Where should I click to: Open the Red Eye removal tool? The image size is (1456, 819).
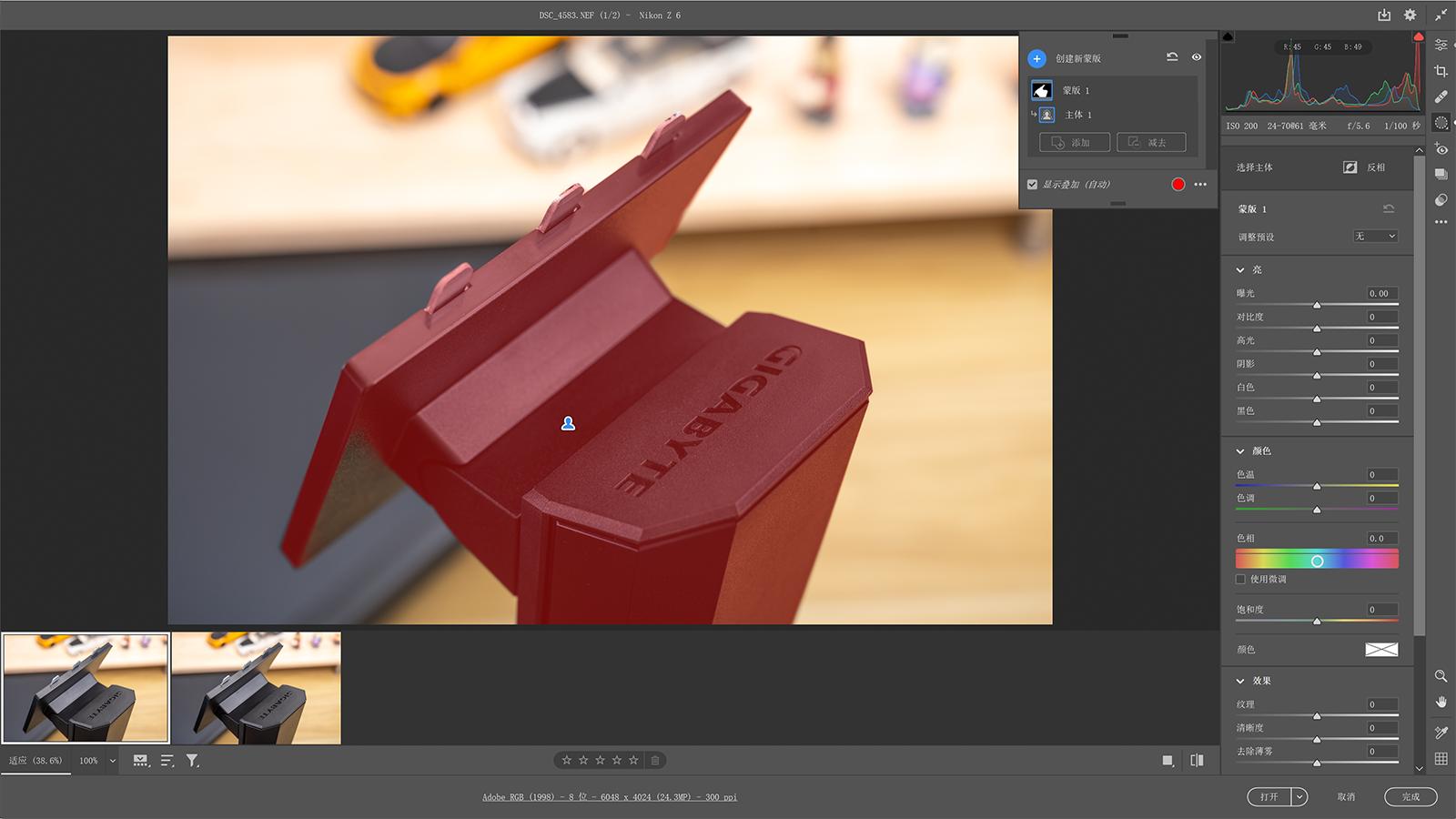click(x=1441, y=149)
